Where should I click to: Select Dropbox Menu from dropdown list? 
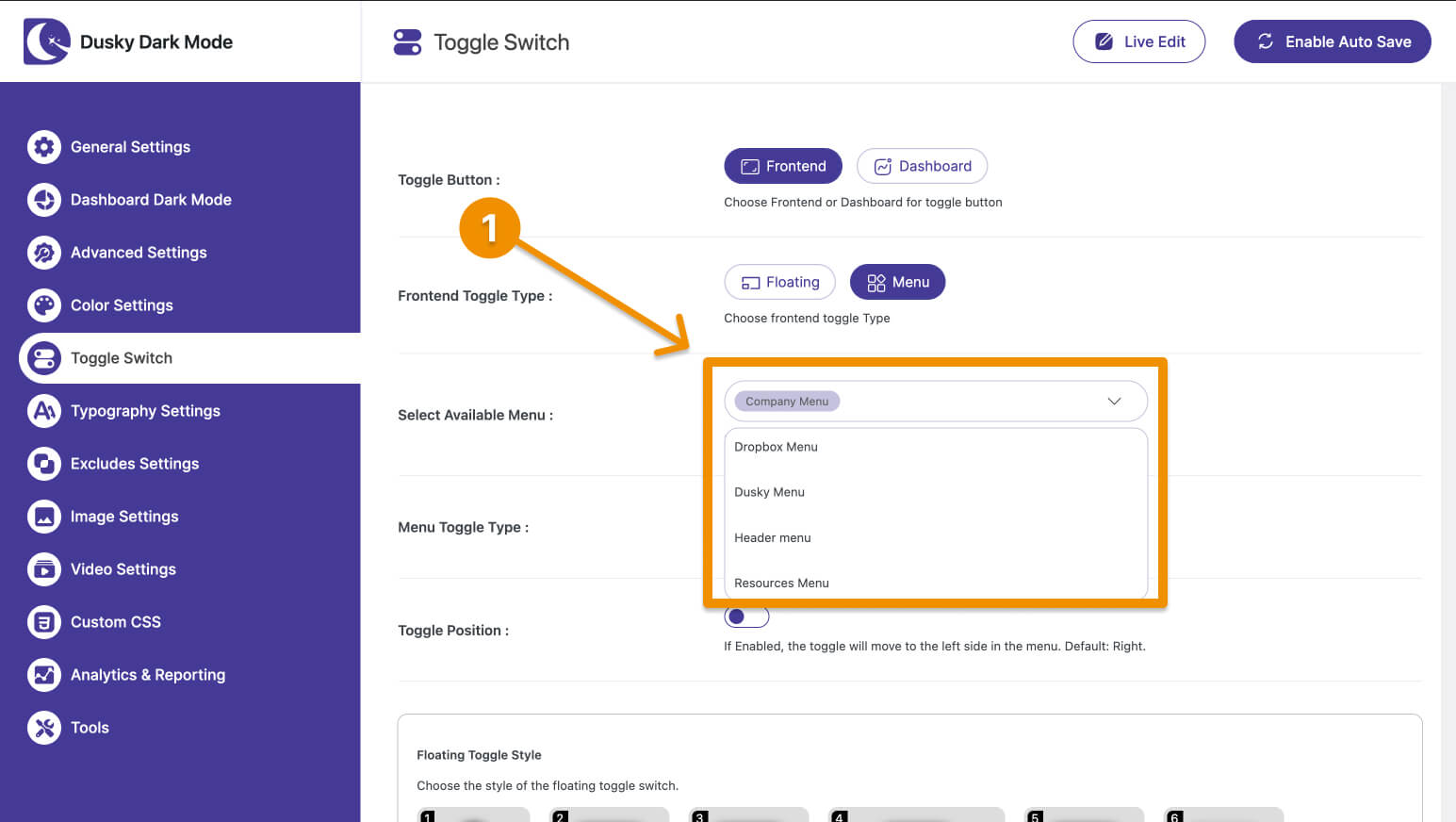point(936,447)
